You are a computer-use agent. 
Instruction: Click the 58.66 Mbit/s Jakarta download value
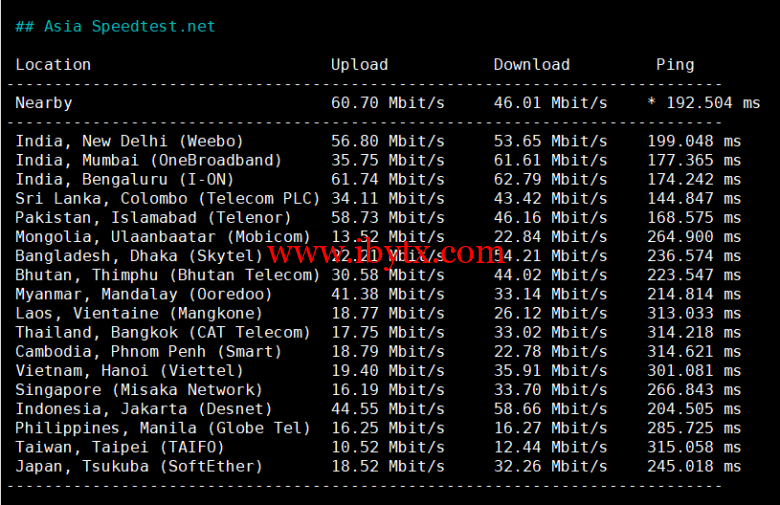click(x=550, y=409)
